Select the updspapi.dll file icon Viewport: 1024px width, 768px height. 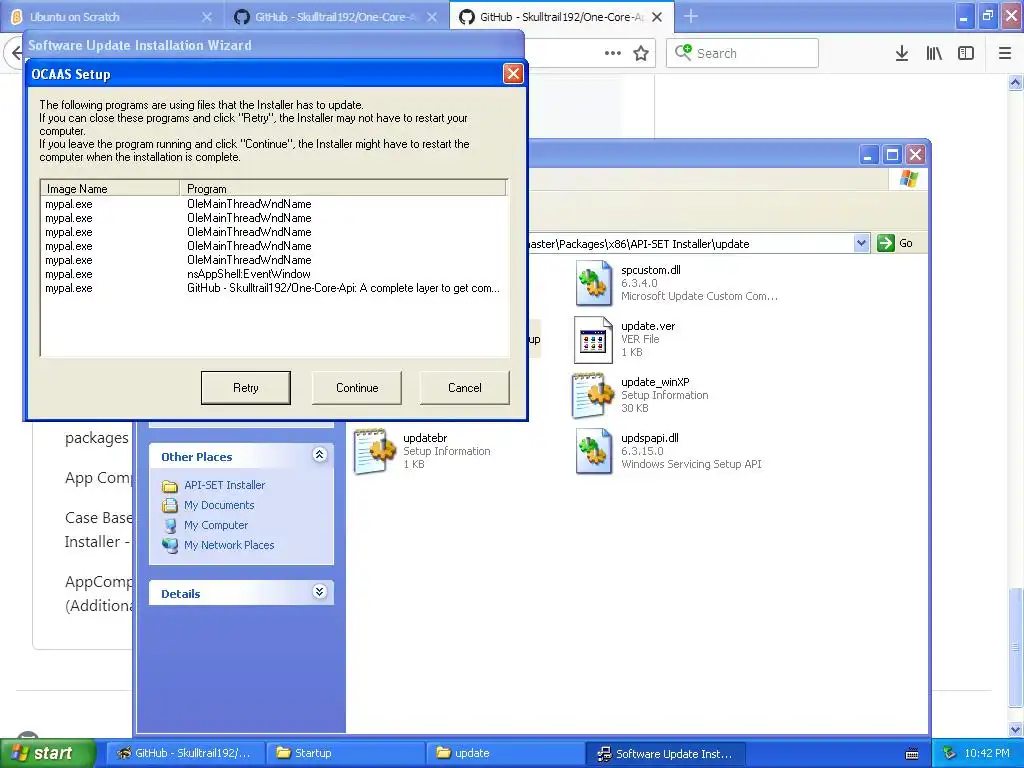coord(594,451)
